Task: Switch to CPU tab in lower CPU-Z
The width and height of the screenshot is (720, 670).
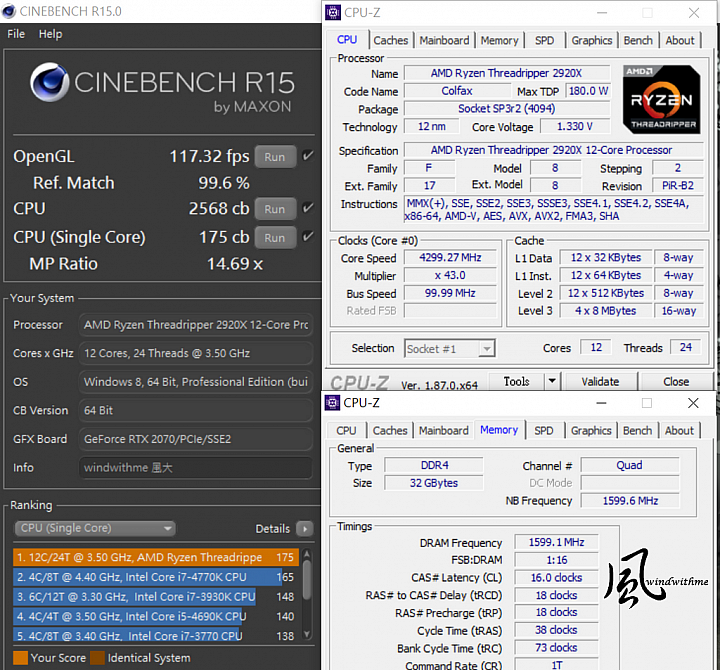Action: (346, 431)
